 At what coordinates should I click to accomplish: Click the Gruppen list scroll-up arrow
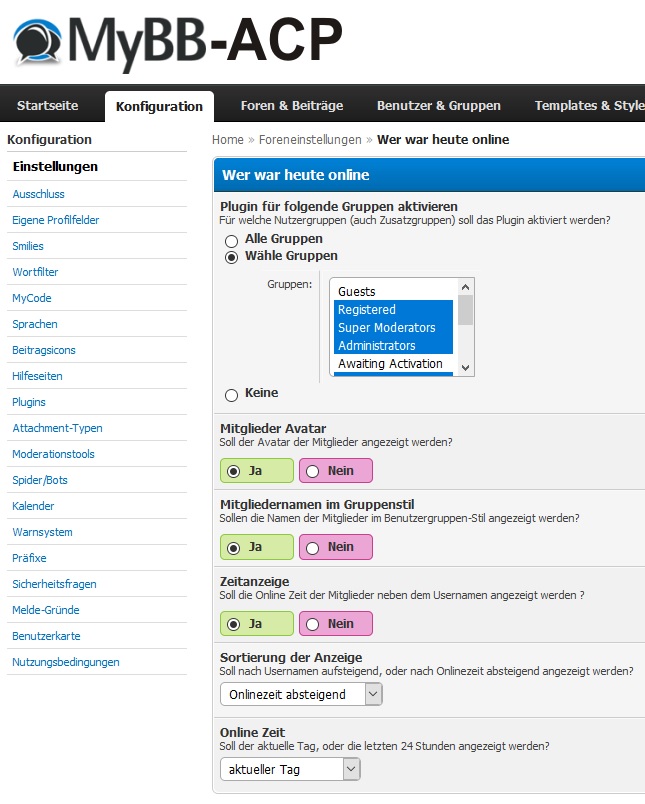click(466, 287)
